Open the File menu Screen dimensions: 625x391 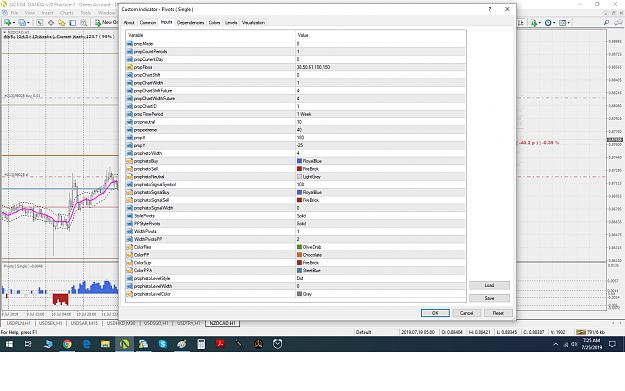[x=14, y=13]
